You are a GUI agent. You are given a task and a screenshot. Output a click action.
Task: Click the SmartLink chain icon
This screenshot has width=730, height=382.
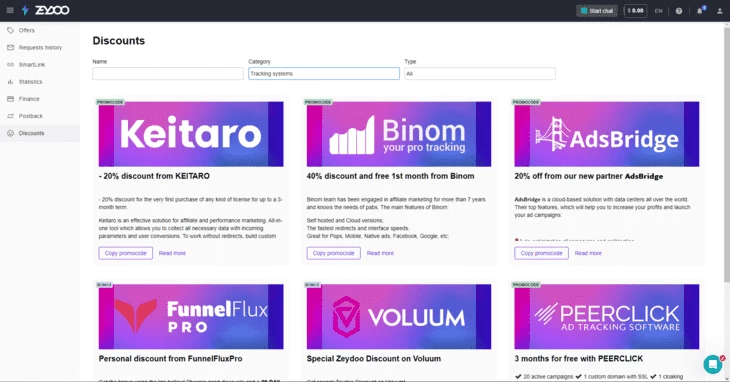point(10,65)
